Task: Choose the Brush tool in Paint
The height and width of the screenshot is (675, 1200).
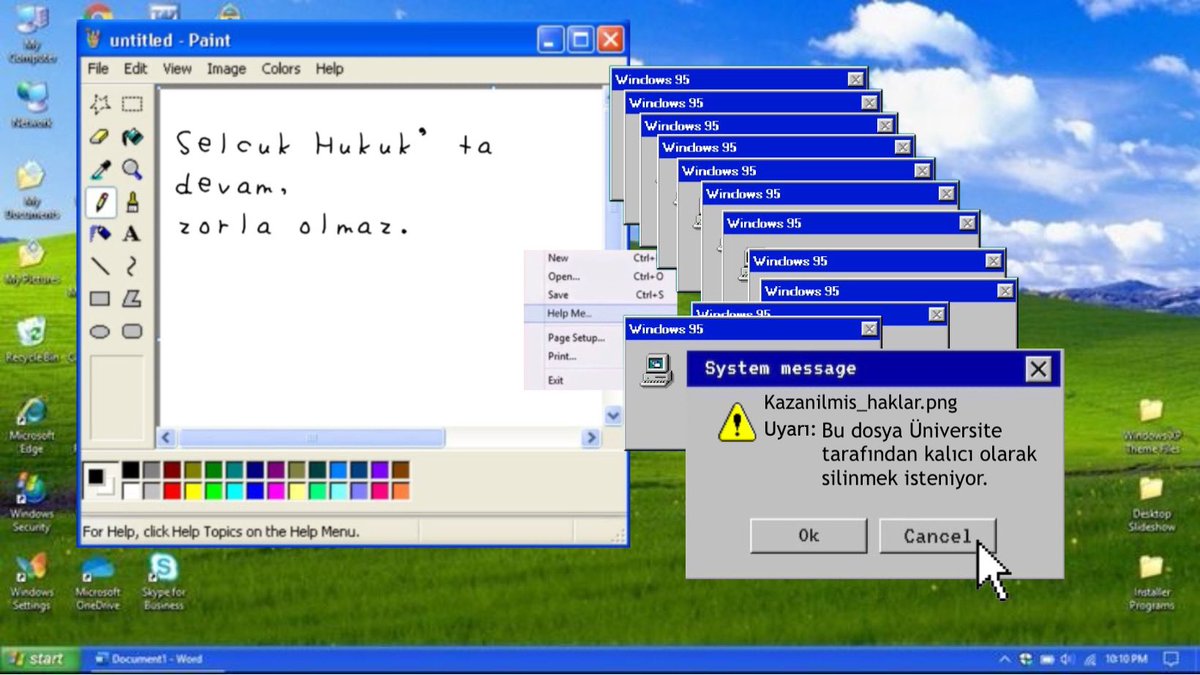Action: pyautogui.click(x=132, y=202)
